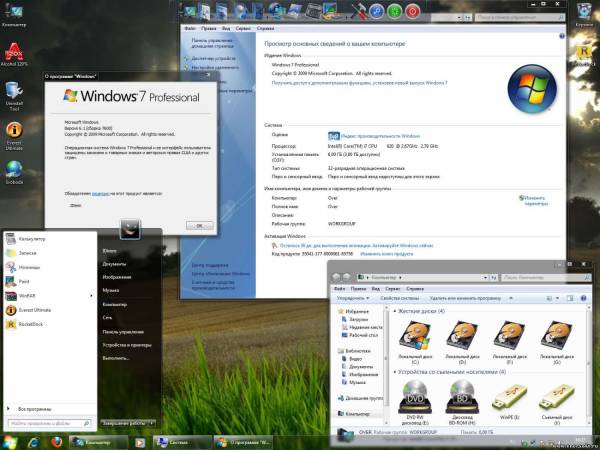
Task: Toggle the preview pane in Computer window
Action: click(x=570, y=298)
